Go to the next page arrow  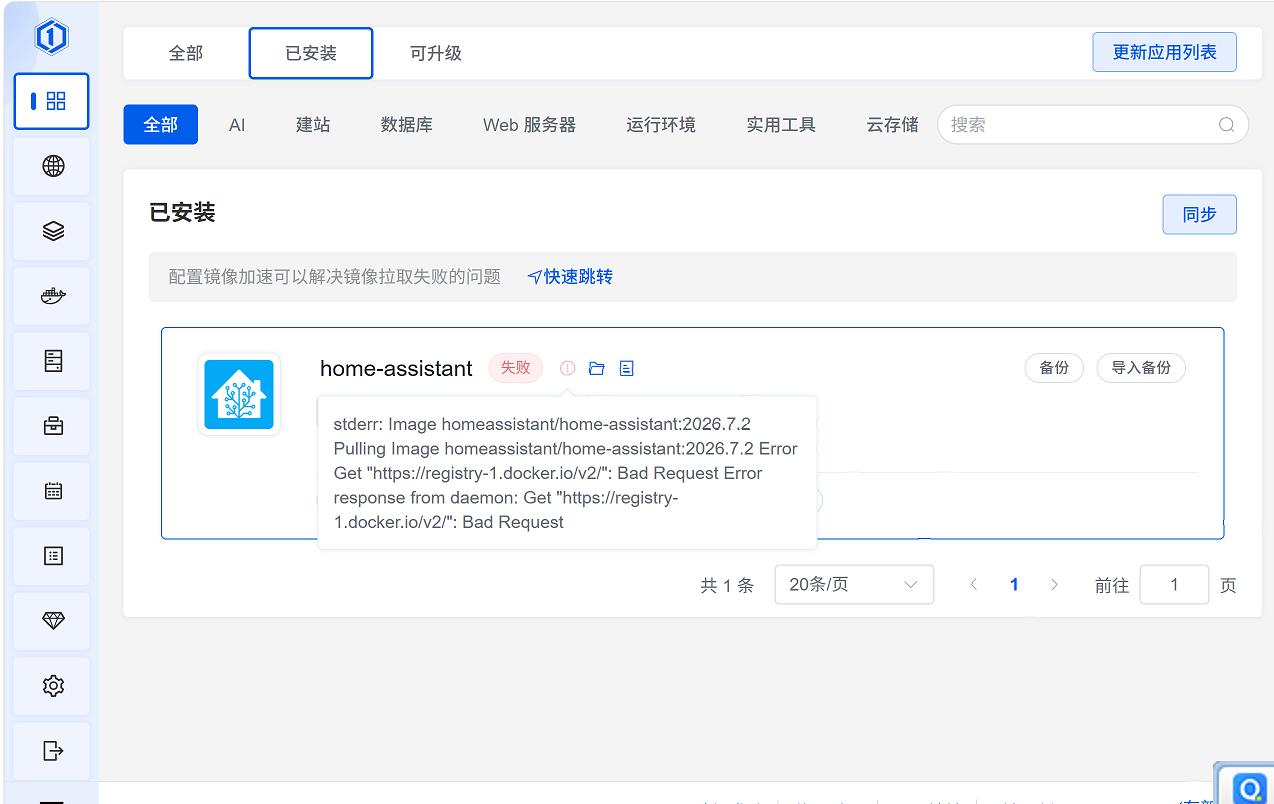(x=1054, y=585)
